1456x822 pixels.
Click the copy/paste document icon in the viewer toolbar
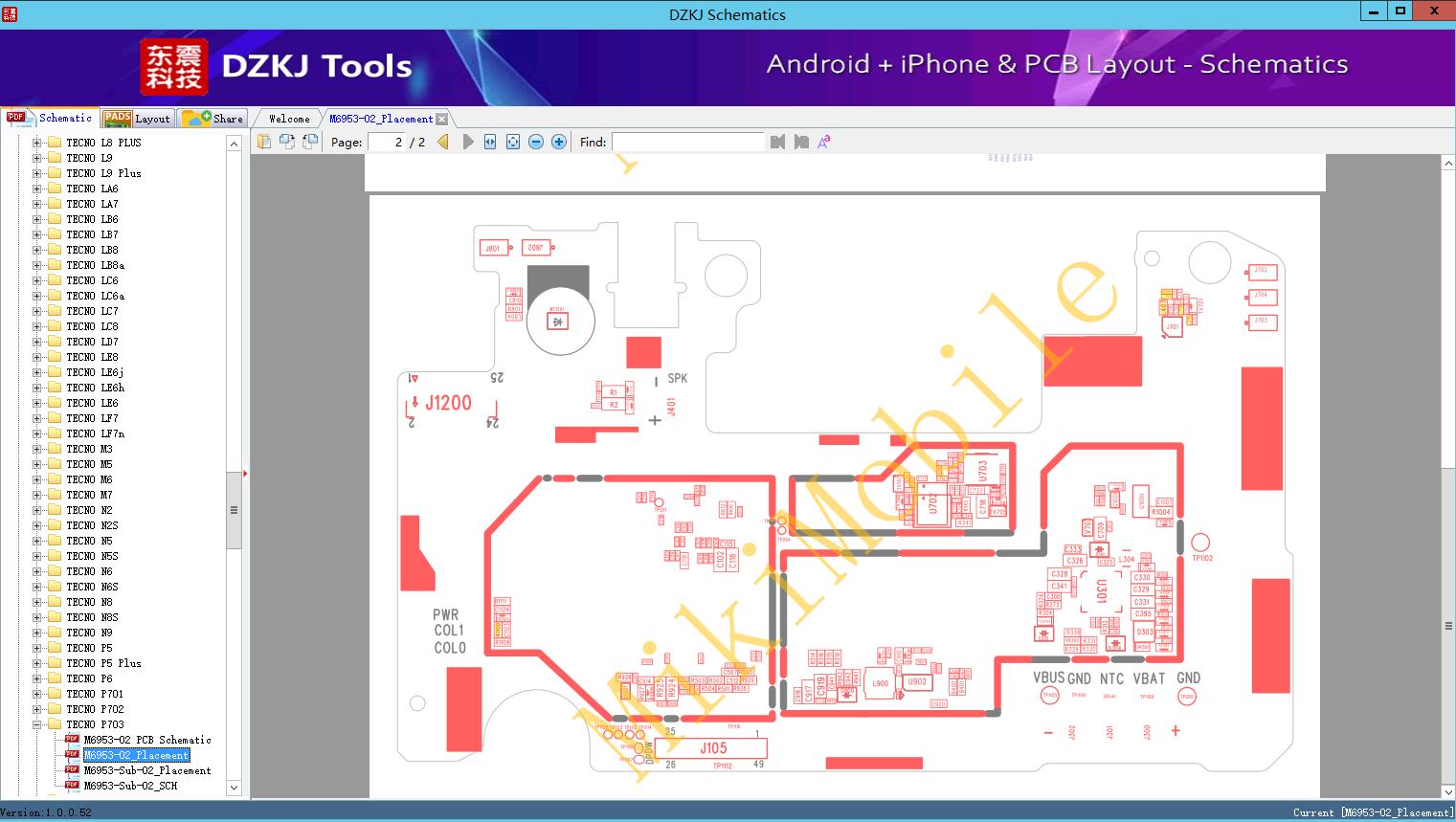point(263,142)
